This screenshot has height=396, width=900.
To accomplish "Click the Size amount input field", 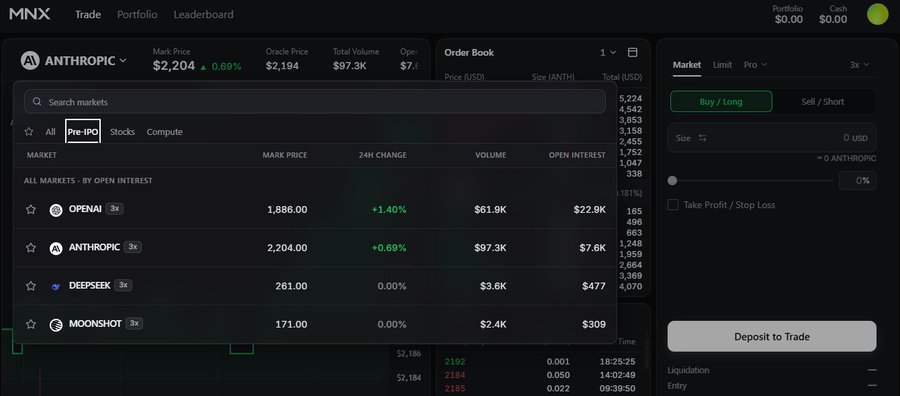I will pyautogui.click(x=772, y=138).
